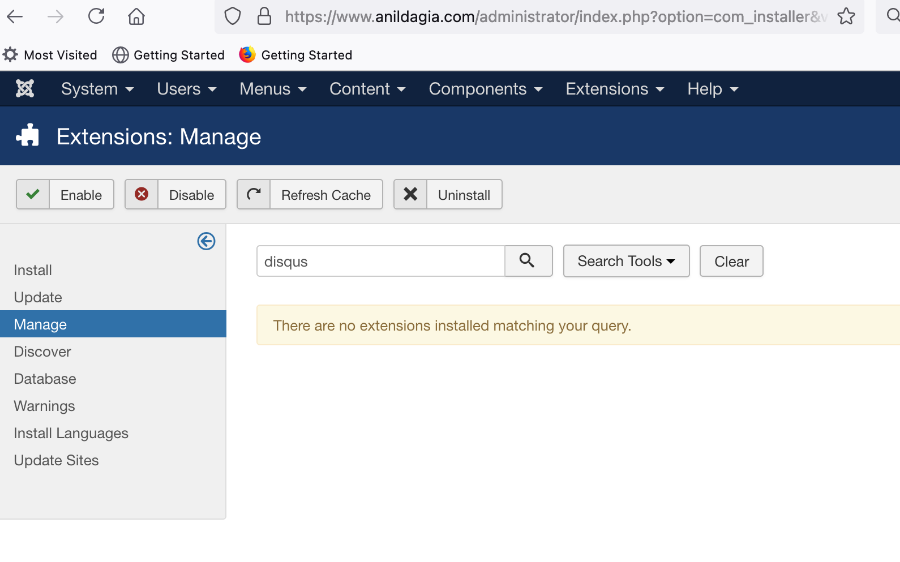This screenshot has width=900, height=562.
Task: Click the disqus search input field
Action: (381, 261)
